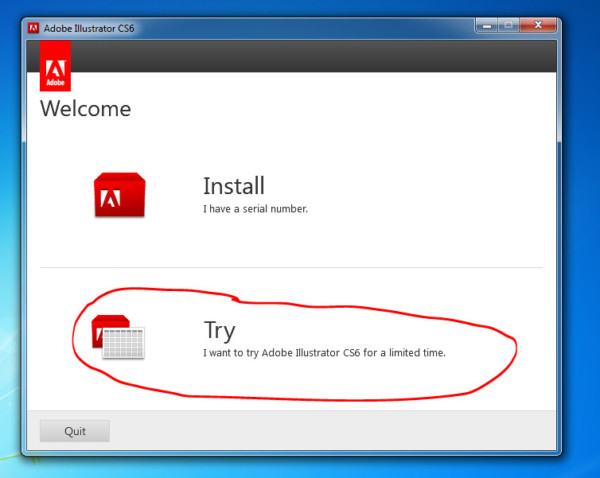
Task: Choose the Install heading option
Action: tap(234, 186)
